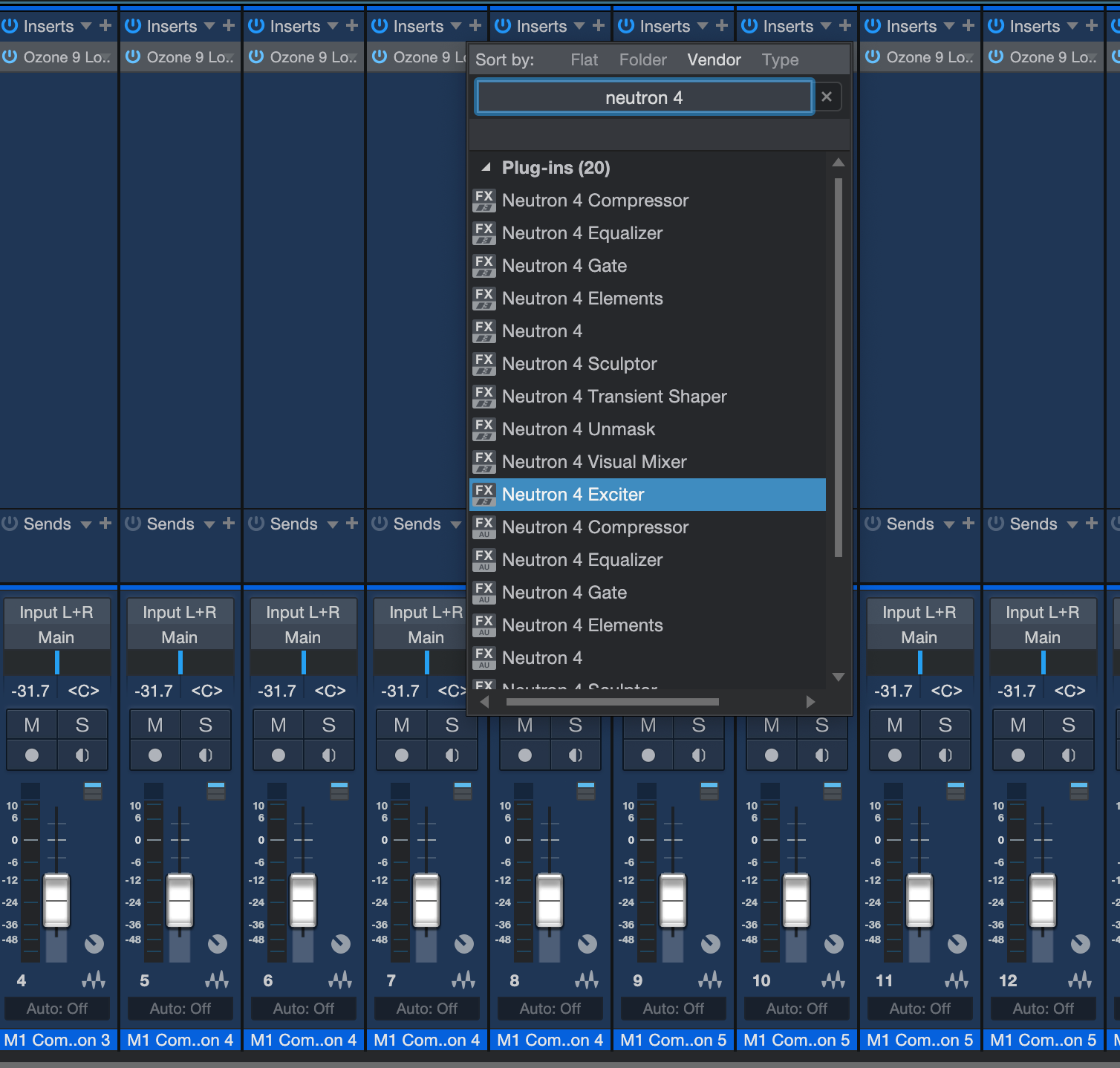Toggle Inserts power on channel 4

pyautogui.click(x=10, y=26)
